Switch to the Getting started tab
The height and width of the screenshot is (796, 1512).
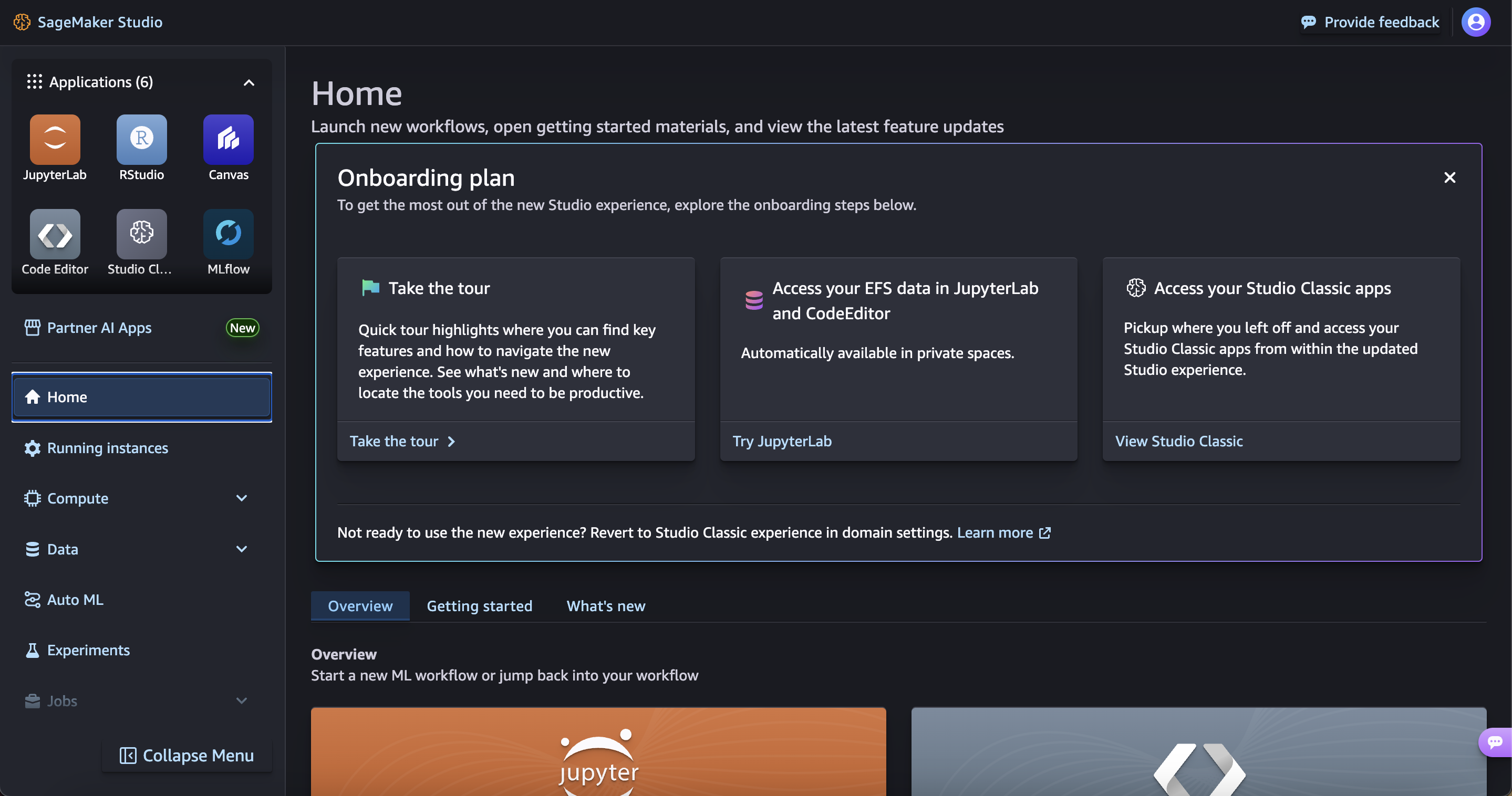tap(479, 606)
